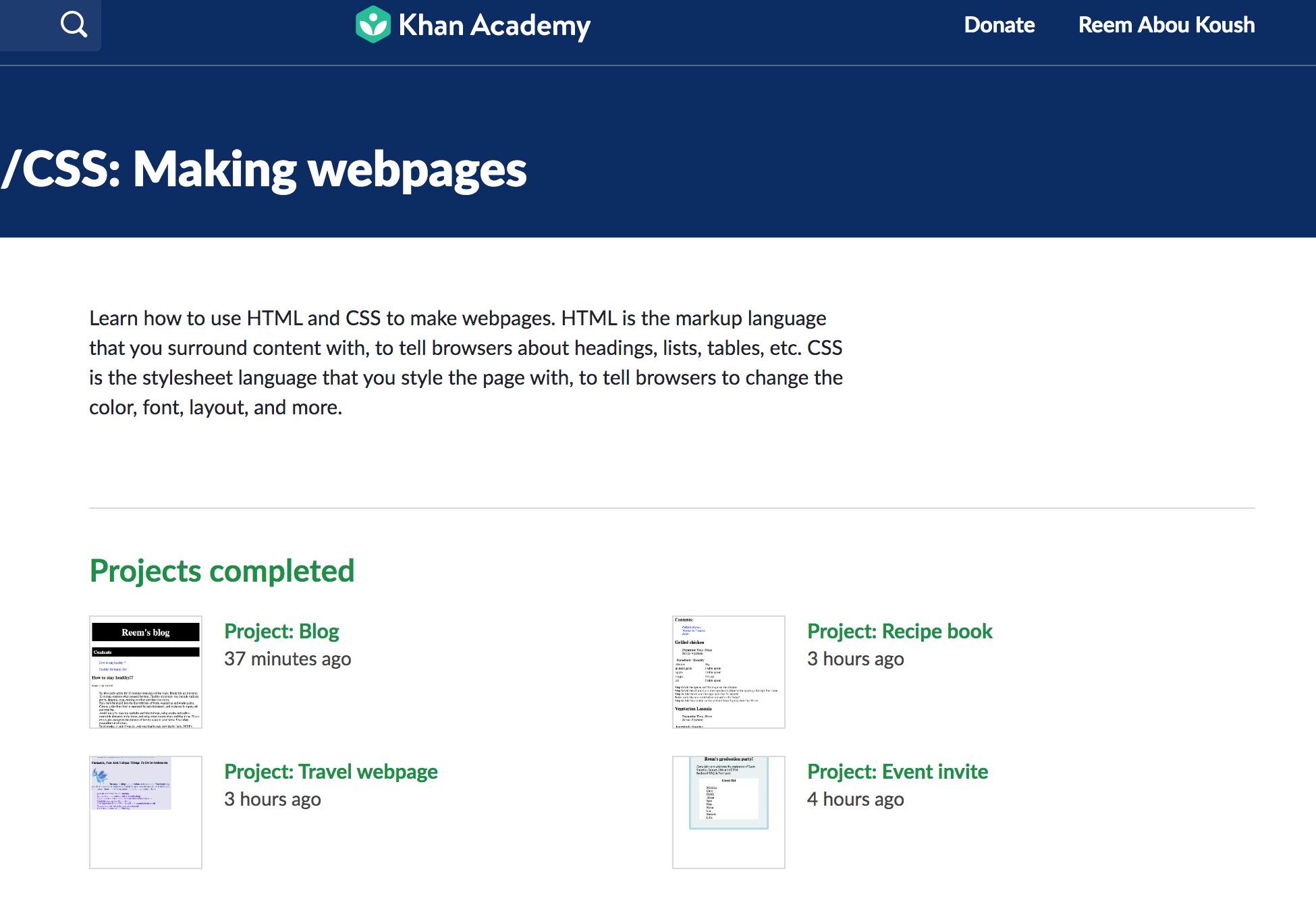Click the Recipe book project thumbnail
The image size is (1316, 911).
(729, 672)
